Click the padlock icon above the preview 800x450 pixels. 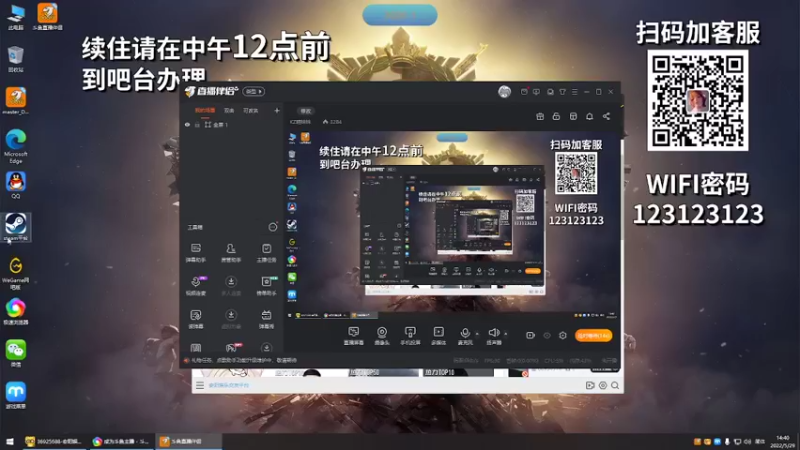coord(556,116)
